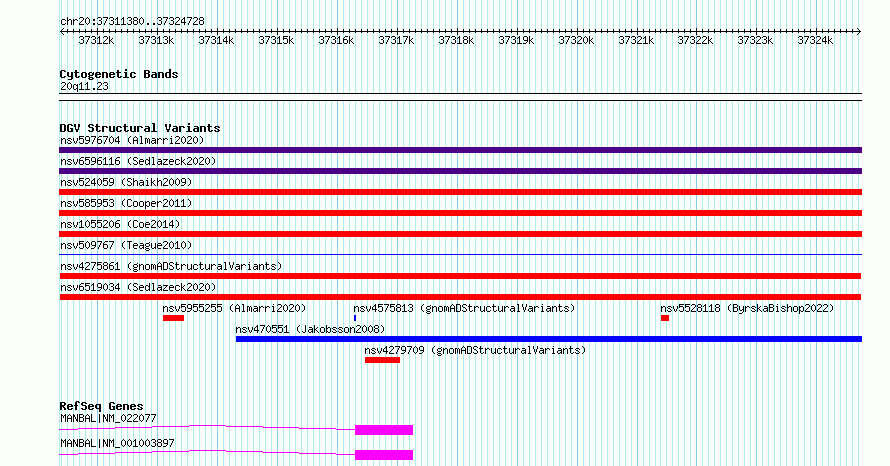This screenshot has width=890, height=466.
Task: Select the nsv4275861 red variant bar
Action: tap(460, 276)
